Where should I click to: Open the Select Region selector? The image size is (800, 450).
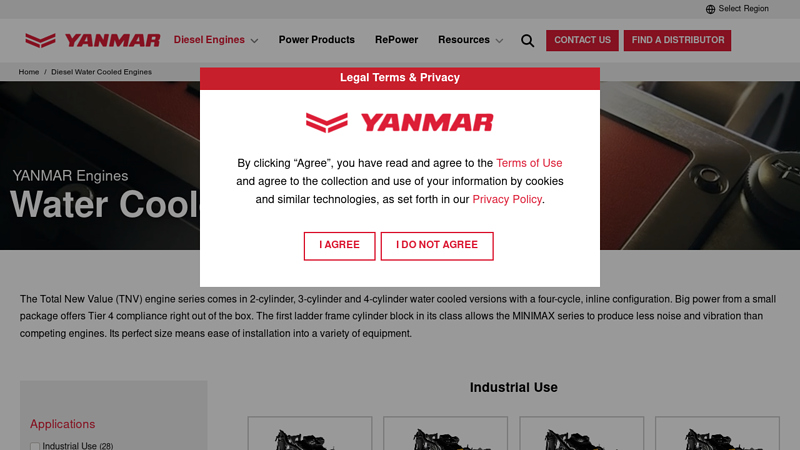[737, 9]
